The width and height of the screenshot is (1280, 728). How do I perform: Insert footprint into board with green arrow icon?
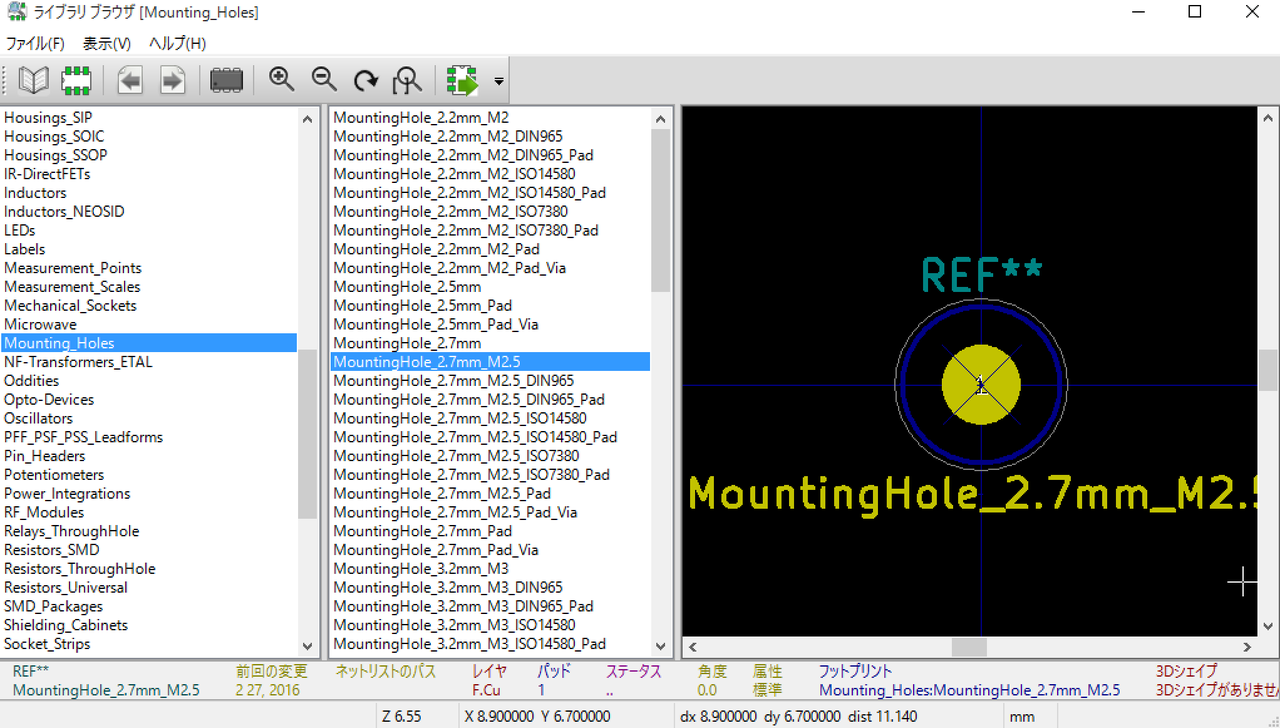[463, 80]
